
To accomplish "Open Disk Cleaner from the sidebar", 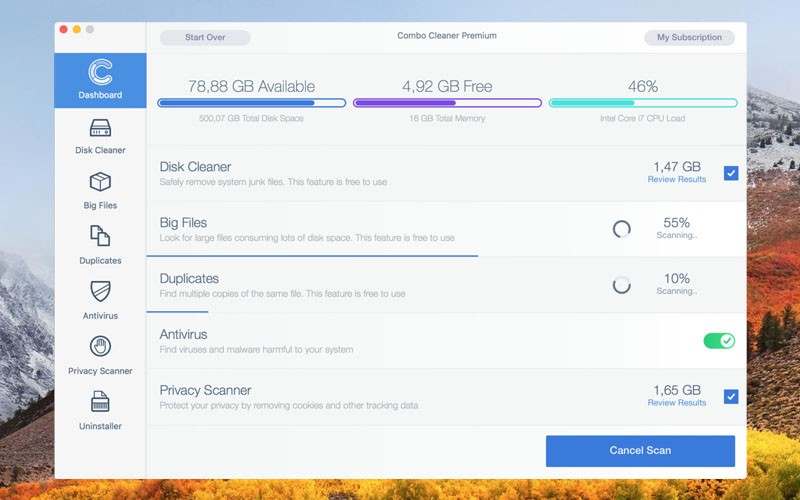I will tap(100, 137).
